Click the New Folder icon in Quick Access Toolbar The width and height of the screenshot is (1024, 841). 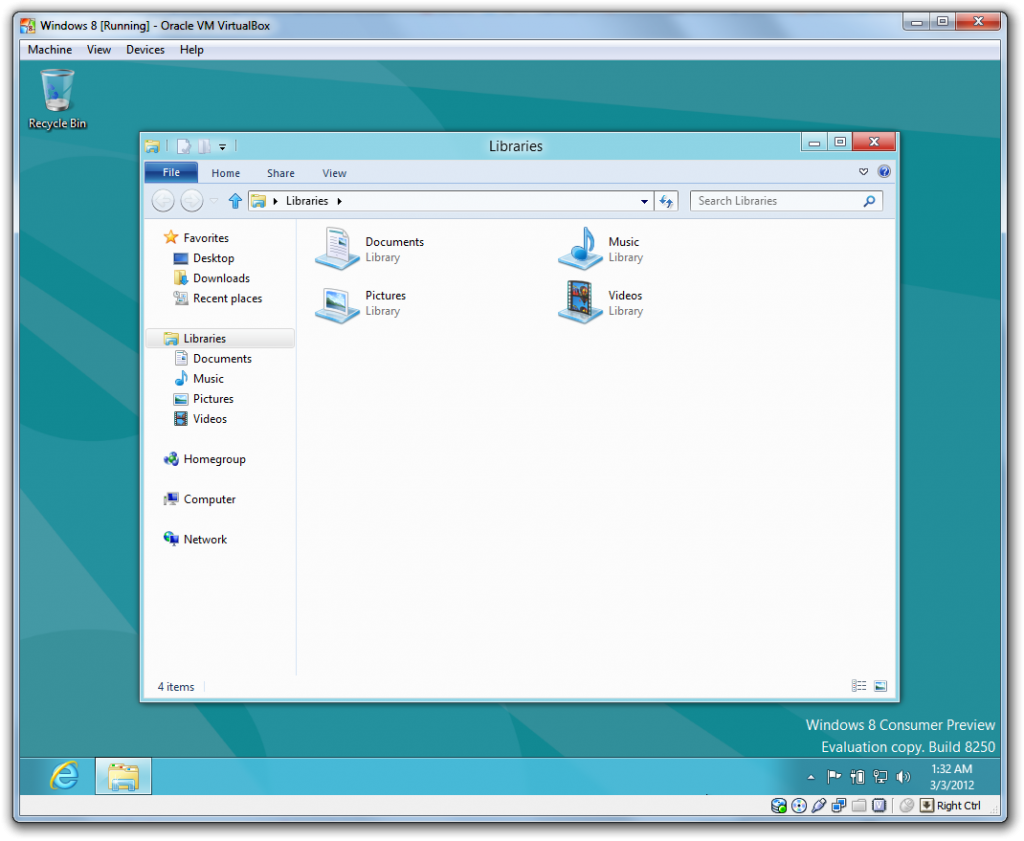coord(204,146)
